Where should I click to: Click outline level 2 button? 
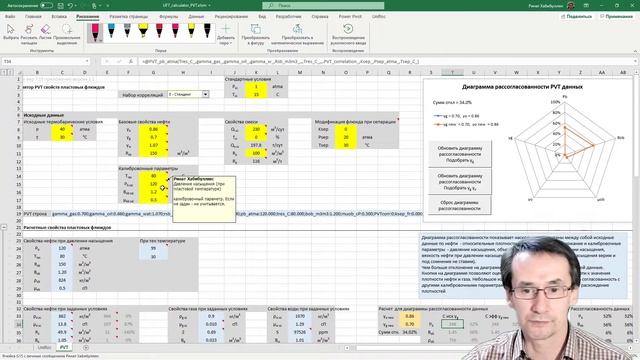10,72
